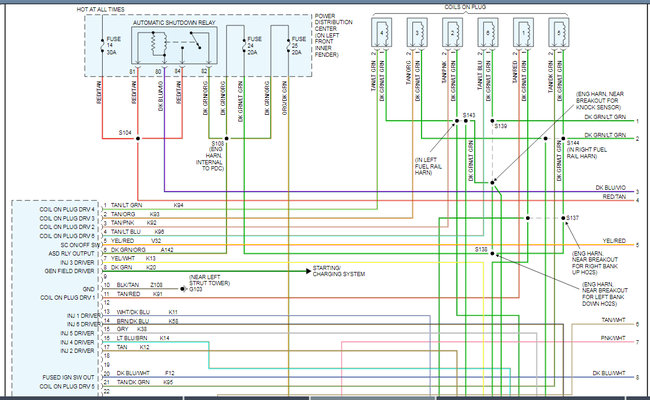
Task: Select the "GND" pin label
Action: click(89, 289)
